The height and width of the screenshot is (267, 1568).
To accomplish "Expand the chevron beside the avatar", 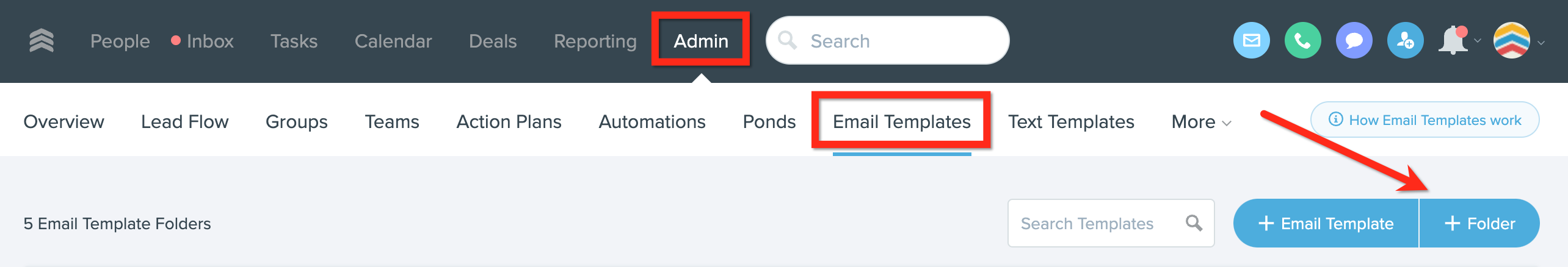I will 1541,42.
